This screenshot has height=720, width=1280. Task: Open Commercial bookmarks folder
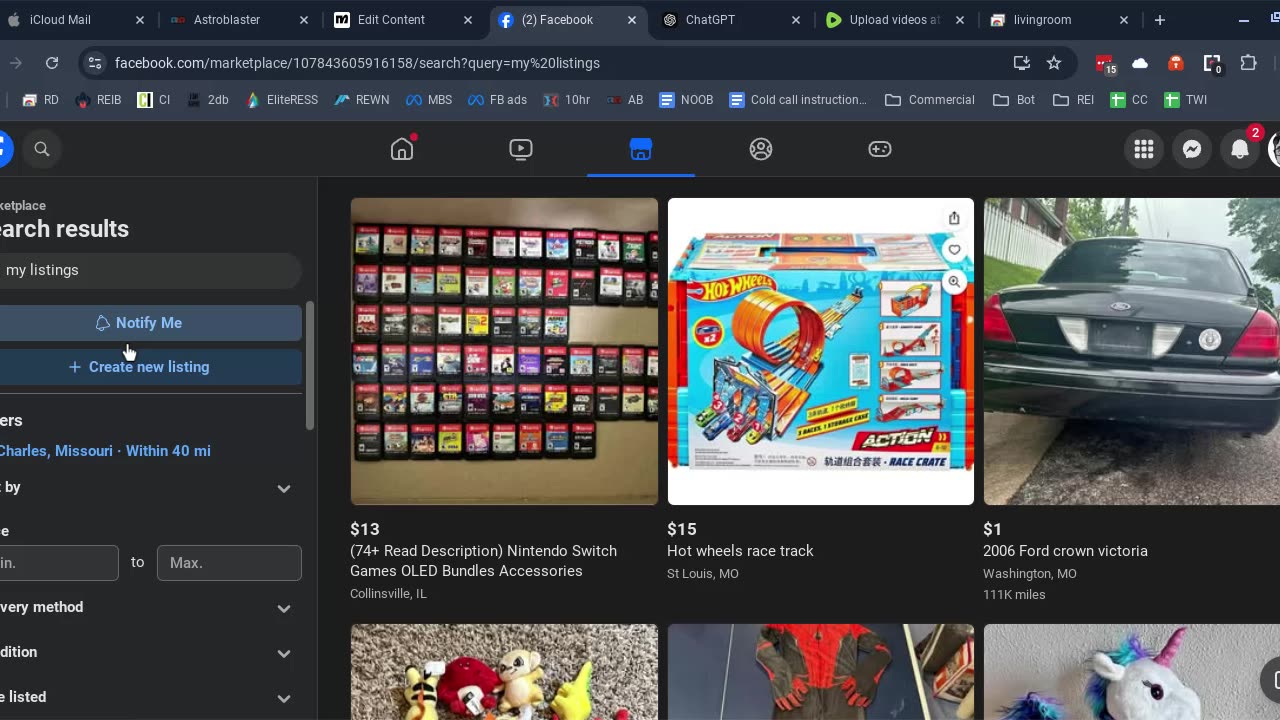930,100
